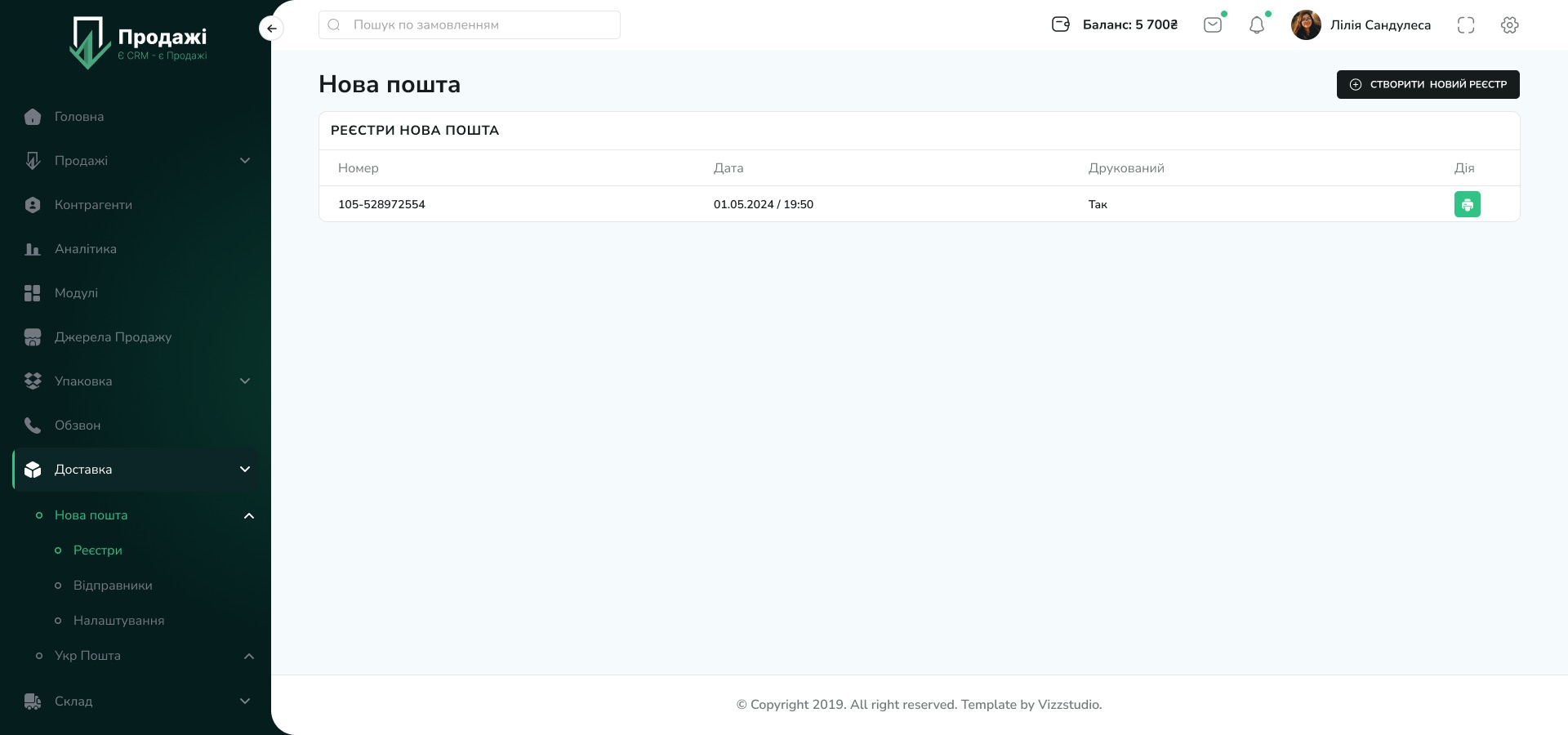Image resolution: width=1568 pixels, height=735 pixels.
Task: Click the Баланс: 5 700₴ text
Action: tap(1130, 24)
